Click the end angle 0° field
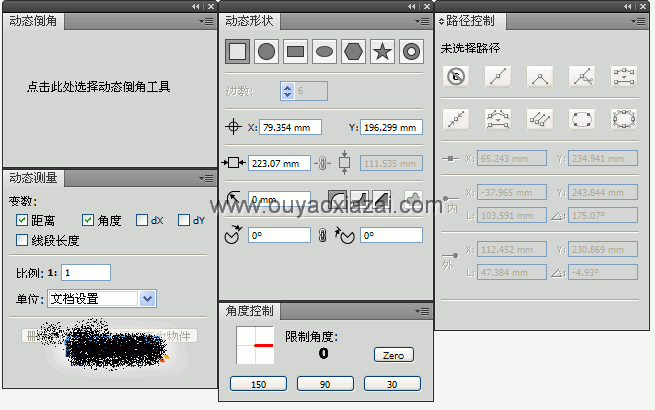 [x=391, y=235]
